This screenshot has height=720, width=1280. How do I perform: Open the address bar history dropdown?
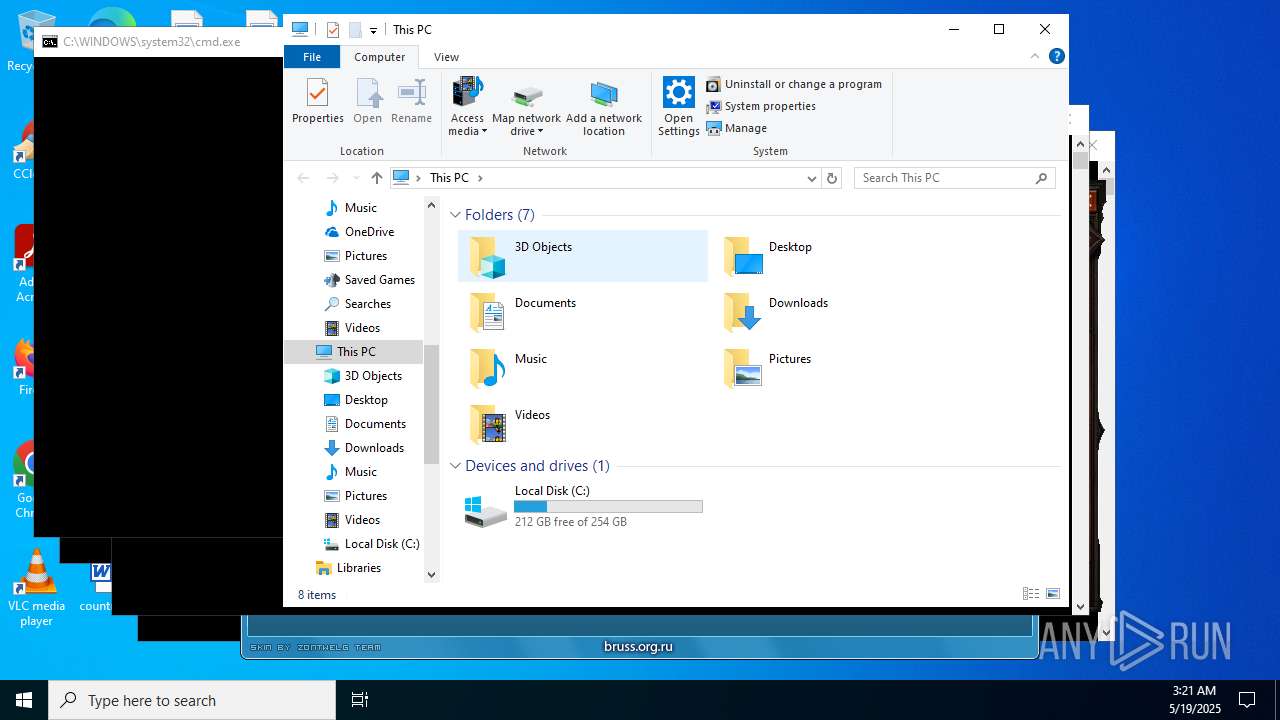pyautogui.click(x=811, y=178)
